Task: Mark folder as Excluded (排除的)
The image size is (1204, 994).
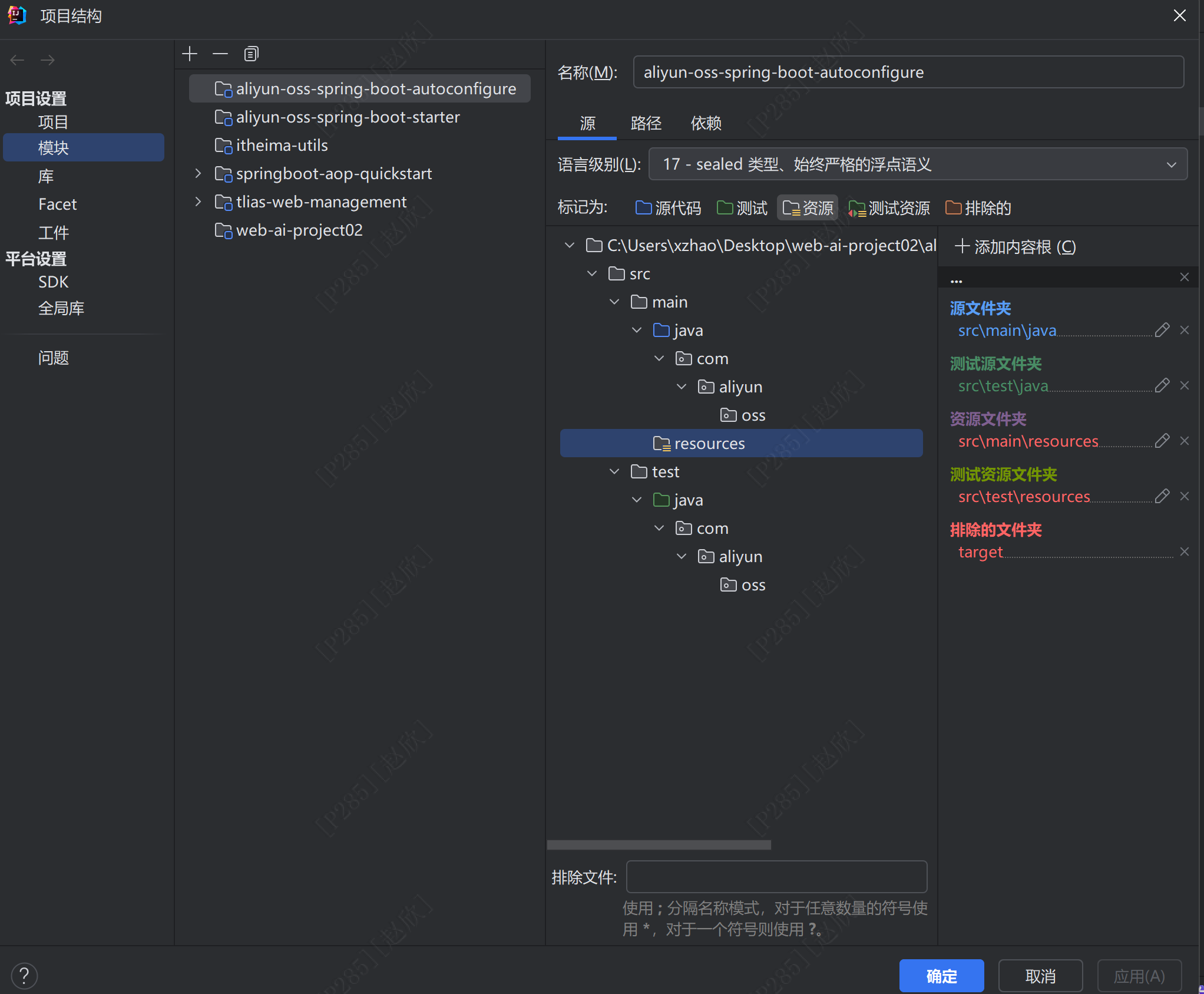Action: 978,207
